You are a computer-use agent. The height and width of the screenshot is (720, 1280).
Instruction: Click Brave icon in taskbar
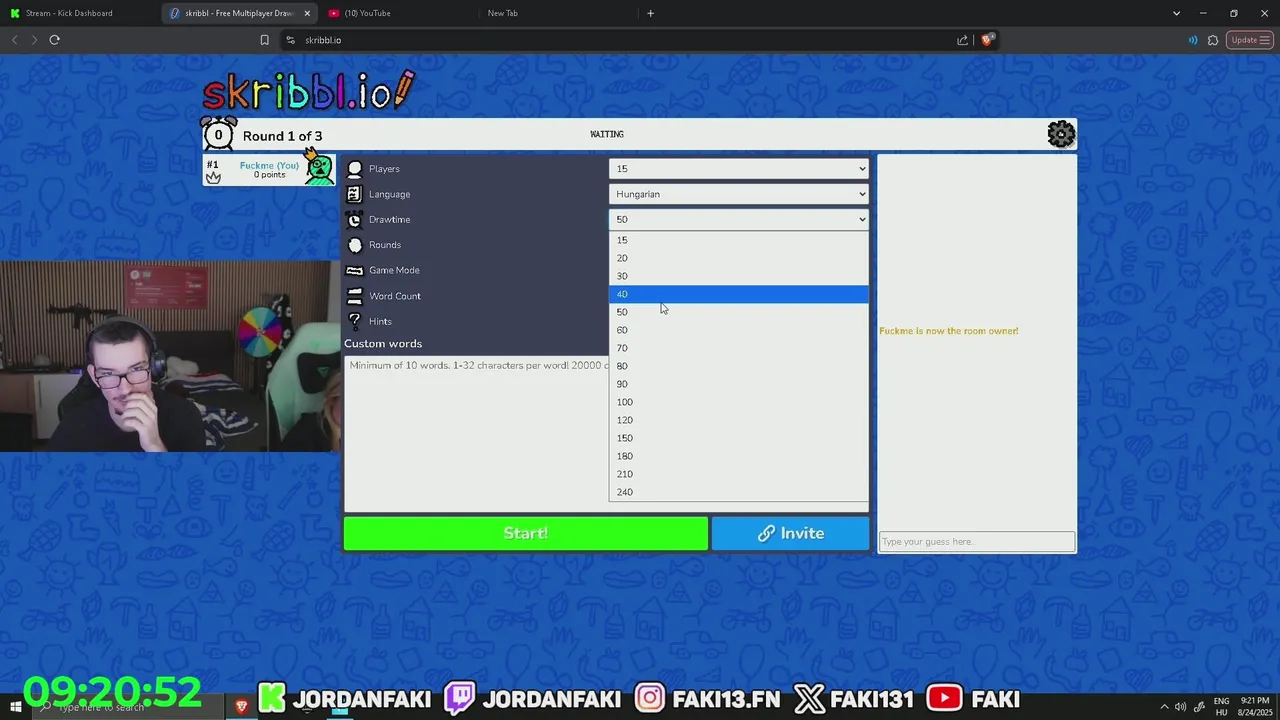[x=241, y=706]
